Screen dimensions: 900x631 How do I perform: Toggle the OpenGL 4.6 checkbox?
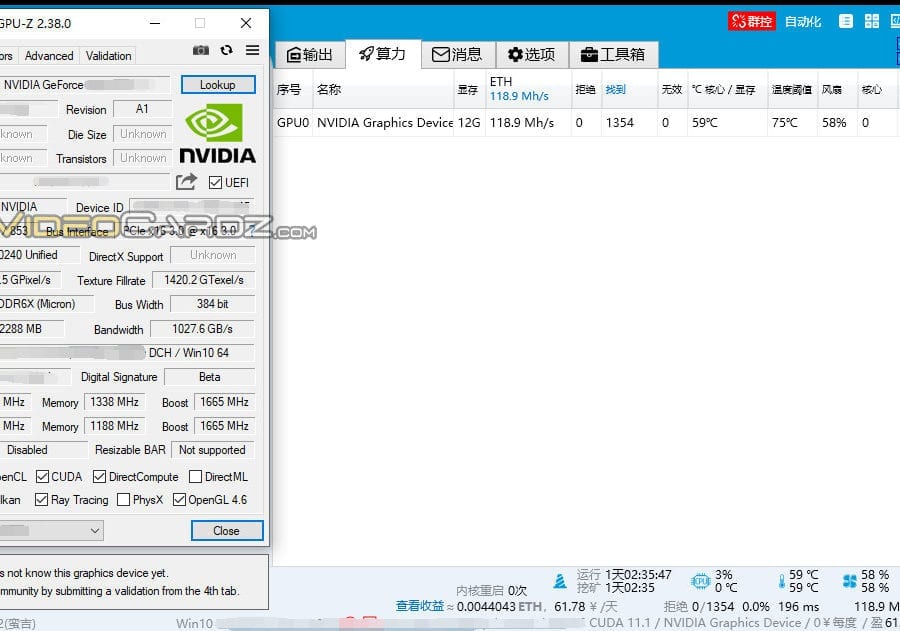pyautogui.click(x=179, y=500)
